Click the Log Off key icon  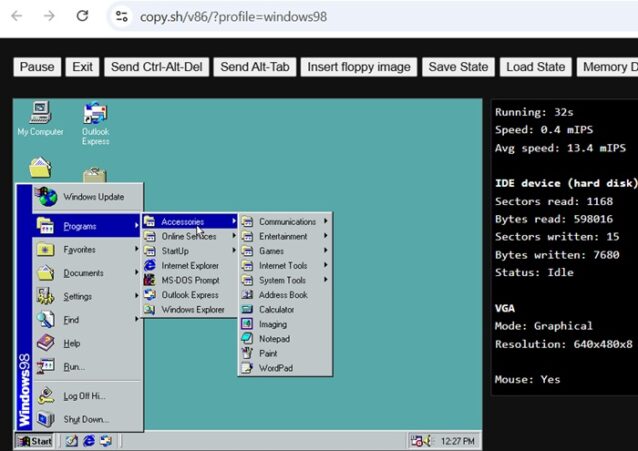pos(45,396)
